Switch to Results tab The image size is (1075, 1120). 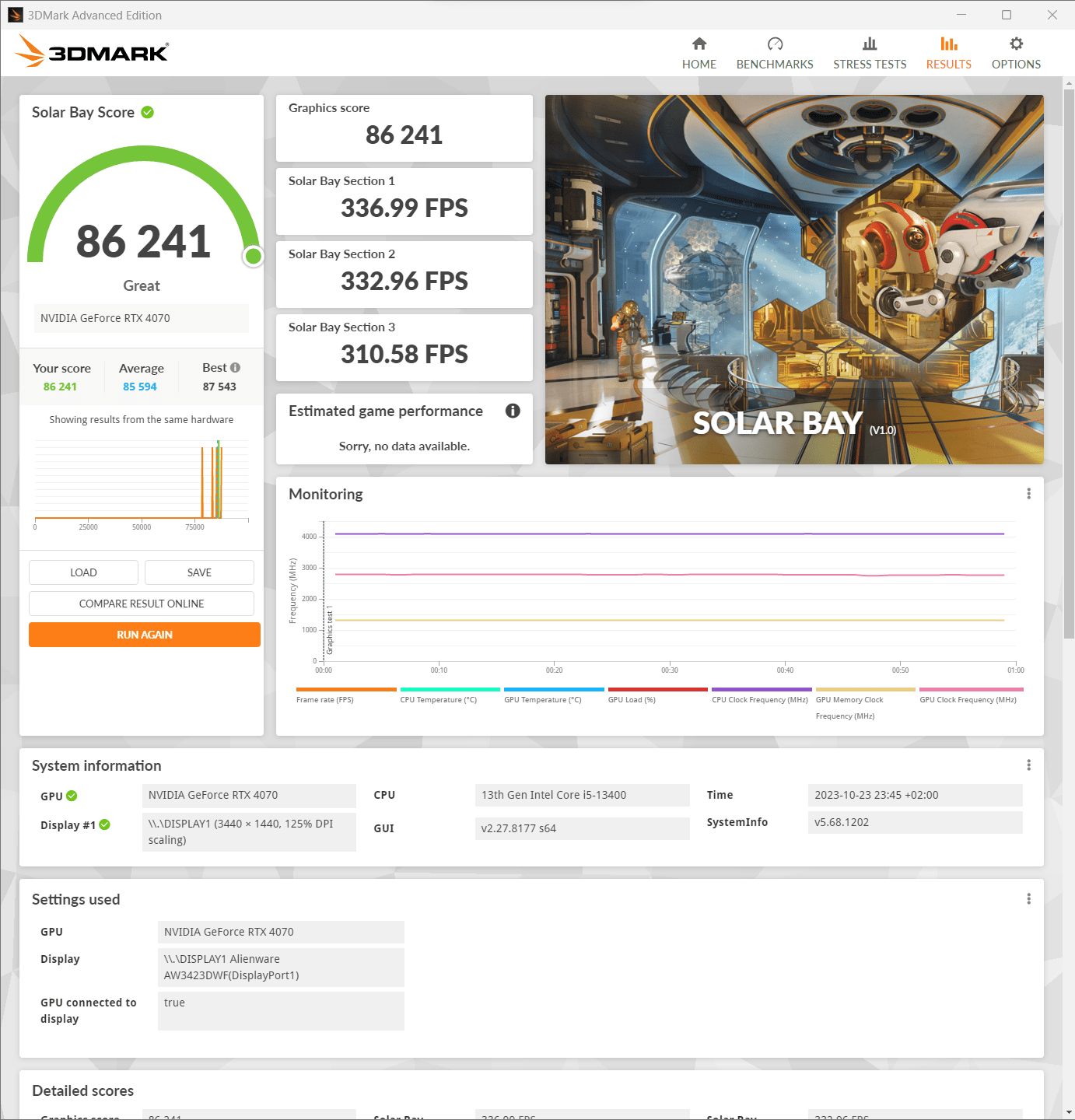coord(948,53)
